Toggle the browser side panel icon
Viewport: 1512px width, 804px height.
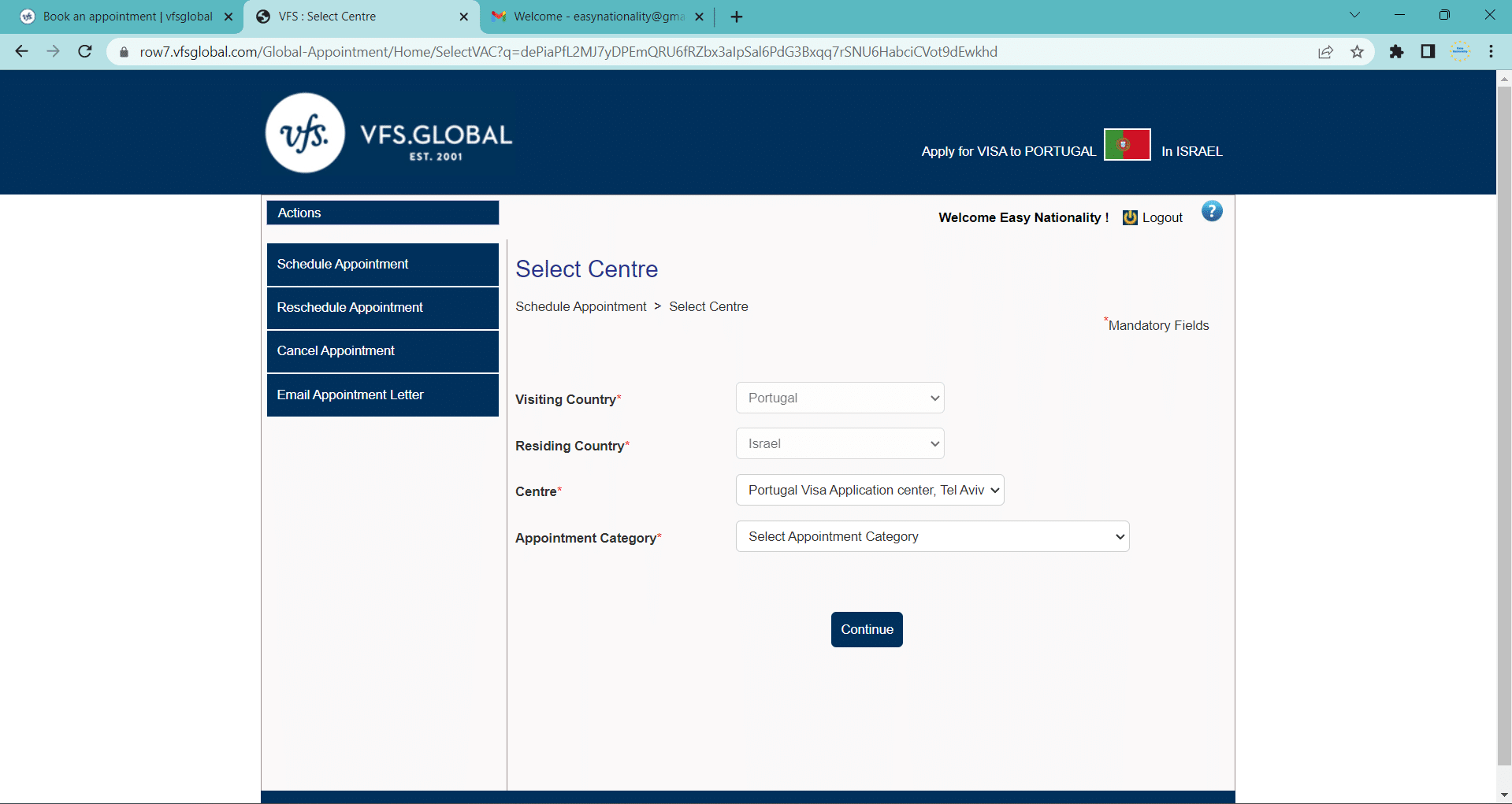point(1428,51)
